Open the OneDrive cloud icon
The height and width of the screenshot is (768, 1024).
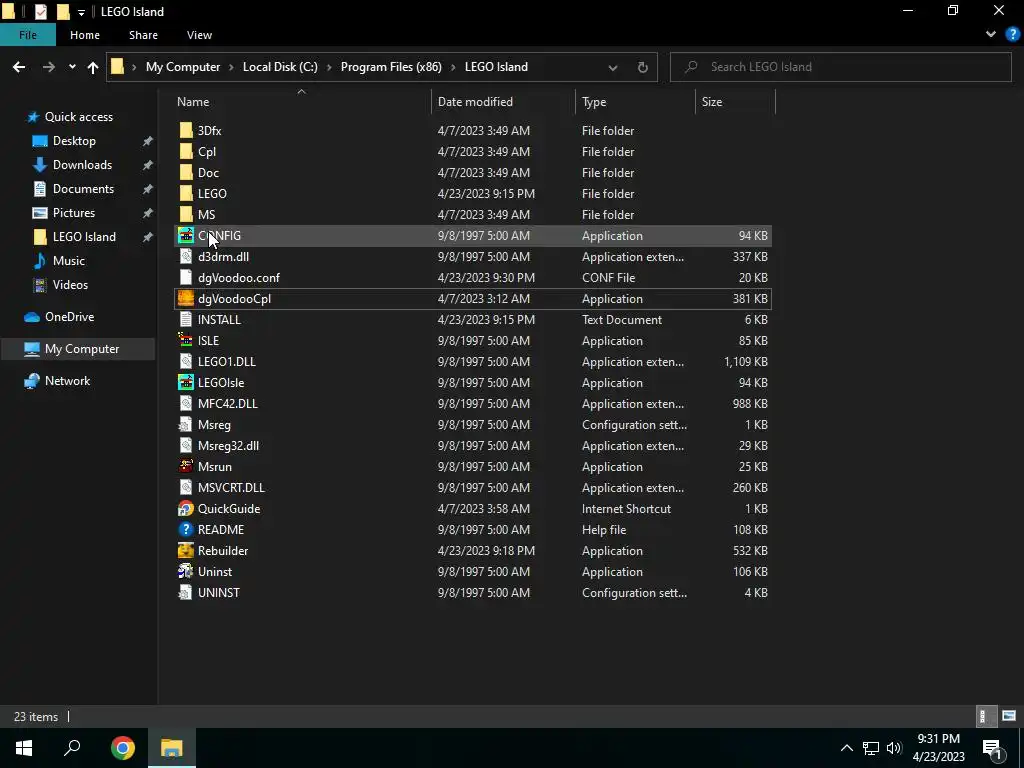tap(32, 317)
